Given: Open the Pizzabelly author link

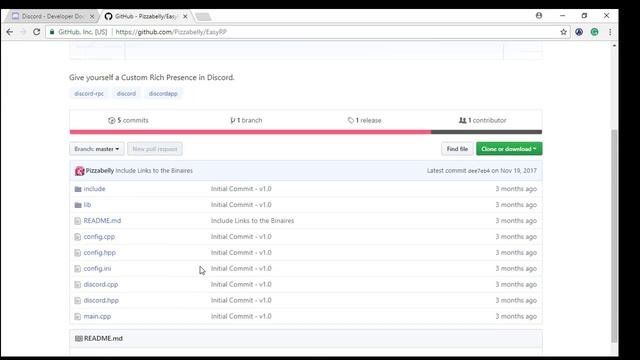Looking at the screenshot, I should click(x=100, y=171).
